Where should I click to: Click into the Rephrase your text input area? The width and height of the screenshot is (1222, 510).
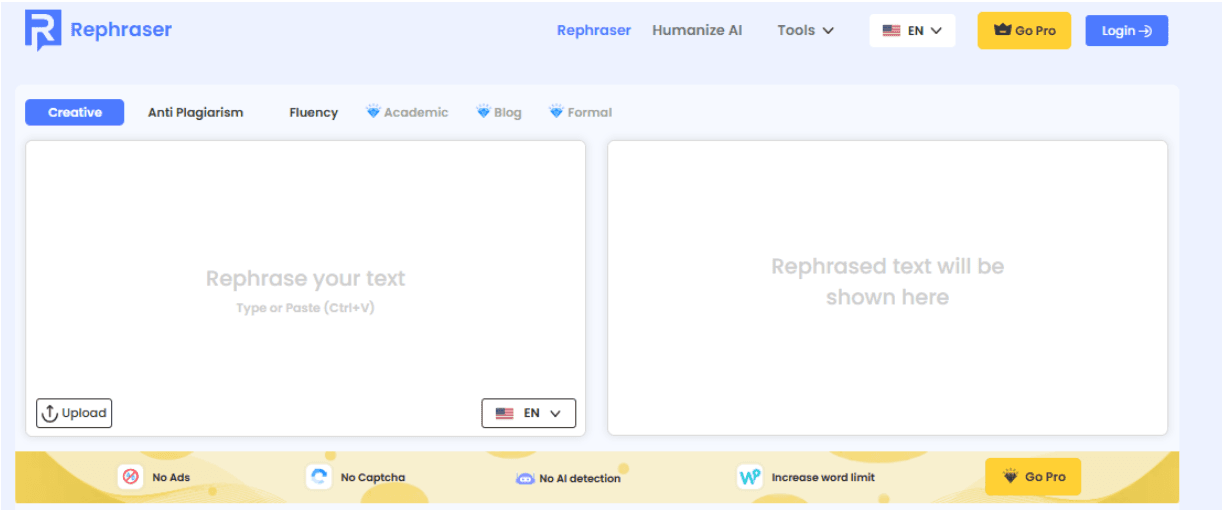pyautogui.click(x=305, y=288)
